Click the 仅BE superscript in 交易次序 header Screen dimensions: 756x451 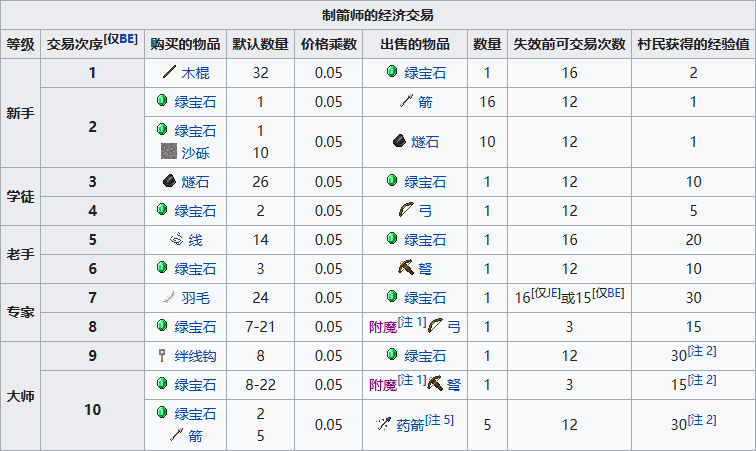120,39
